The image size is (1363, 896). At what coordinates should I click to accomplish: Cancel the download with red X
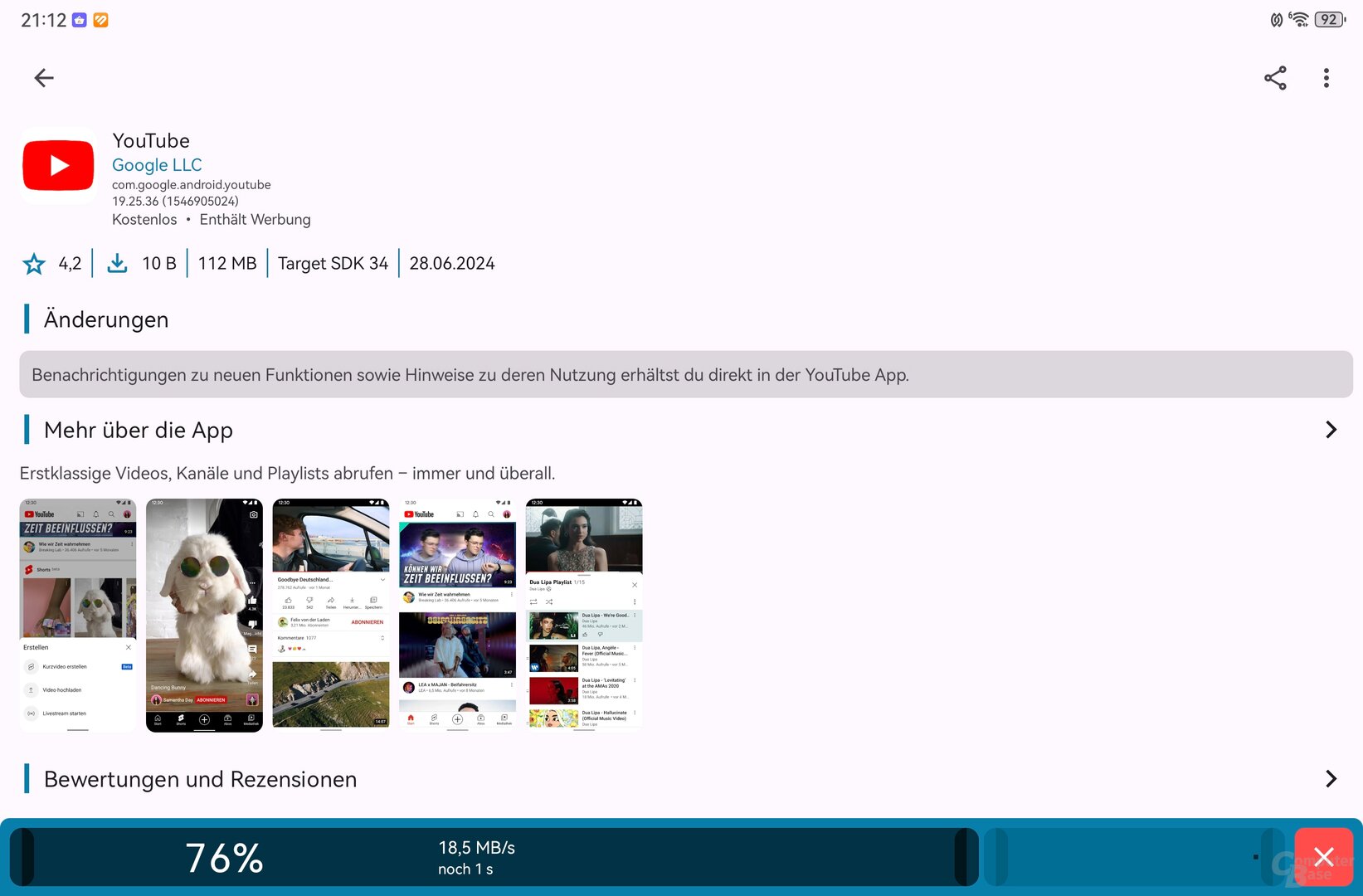click(1323, 857)
